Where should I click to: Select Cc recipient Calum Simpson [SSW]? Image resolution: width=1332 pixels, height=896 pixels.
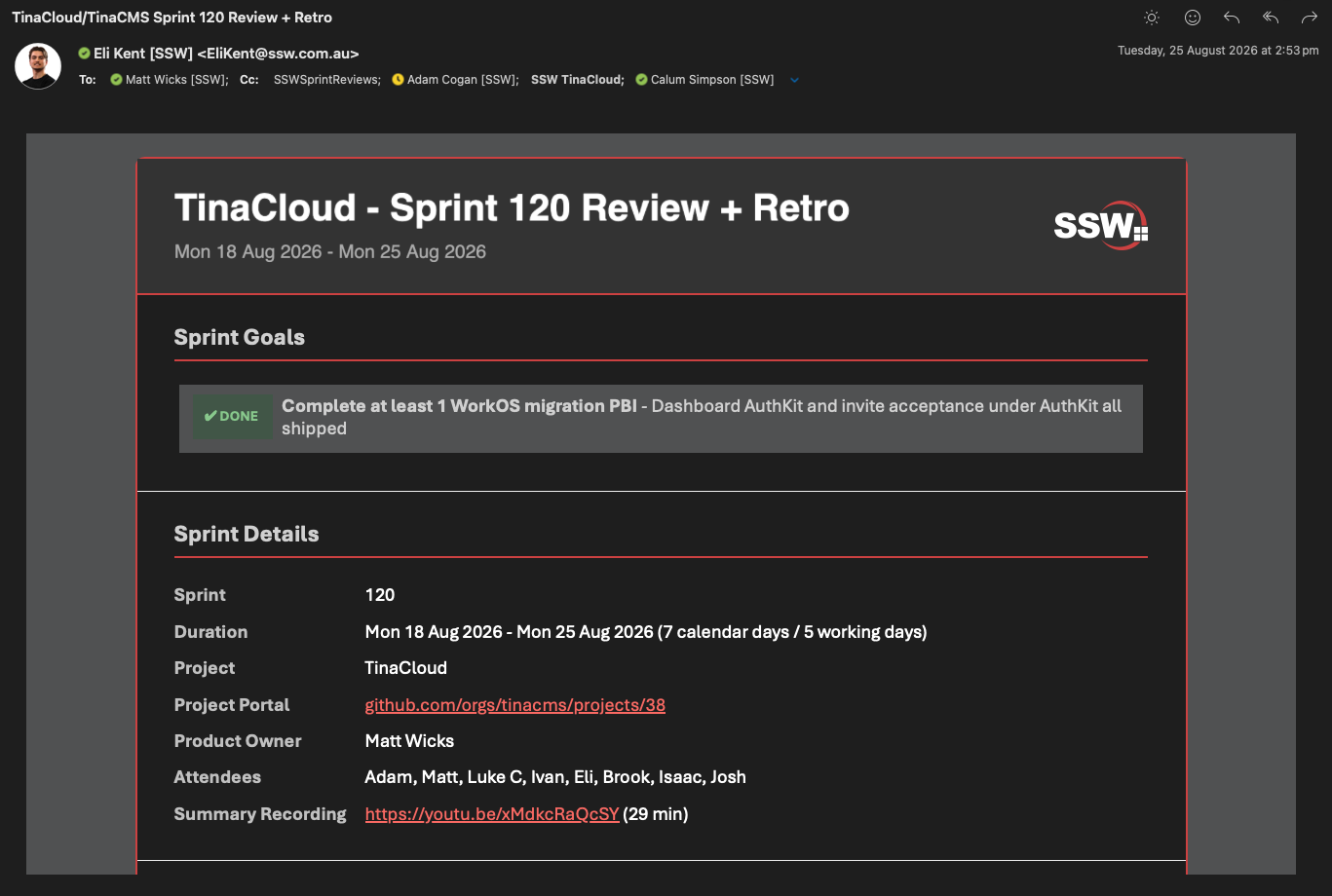click(x=712, y=80)
